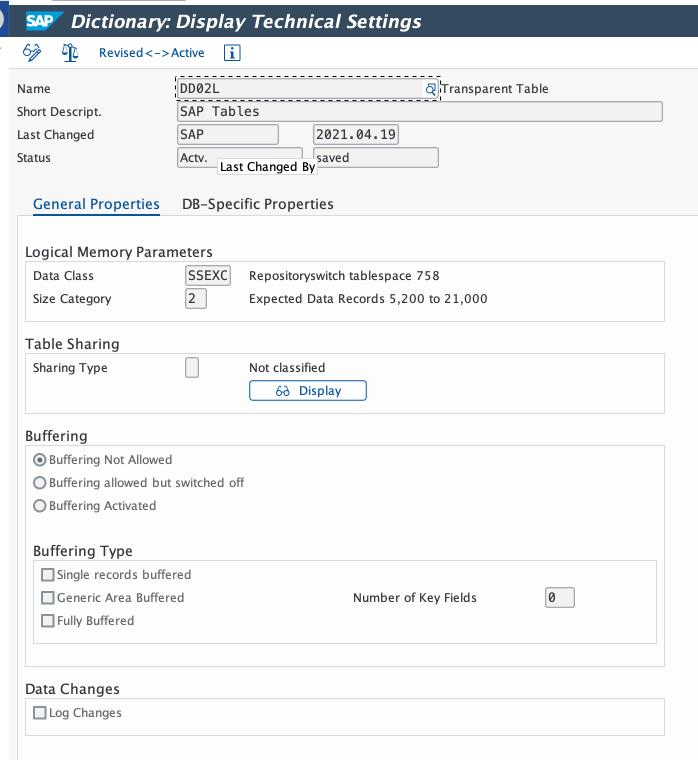The height and width of the screenshot is (760, 698).
Task: Click the 'Table Sharing' heading
Action: click(x=72, y=344)
